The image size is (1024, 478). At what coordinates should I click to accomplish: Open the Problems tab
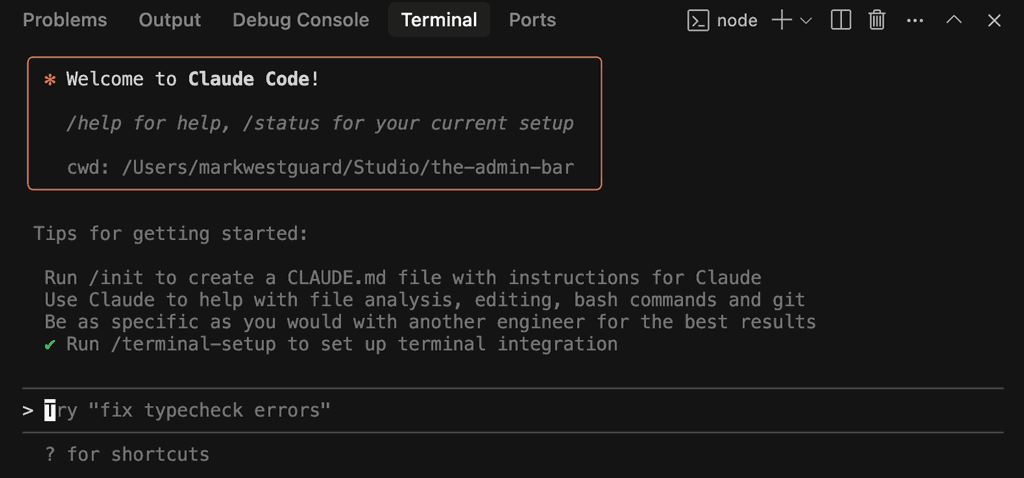click(x=65, y=20)
